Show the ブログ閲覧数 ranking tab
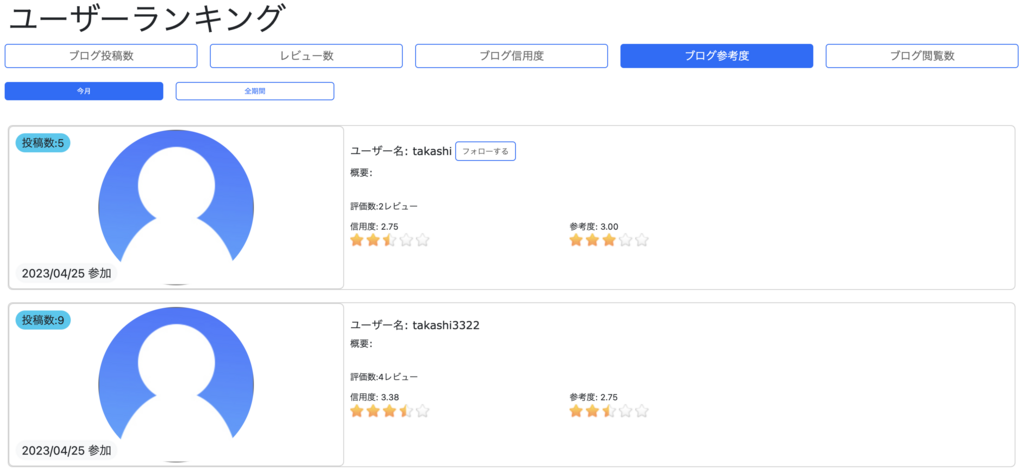1024x471 pixels. (x=921, y=56)
